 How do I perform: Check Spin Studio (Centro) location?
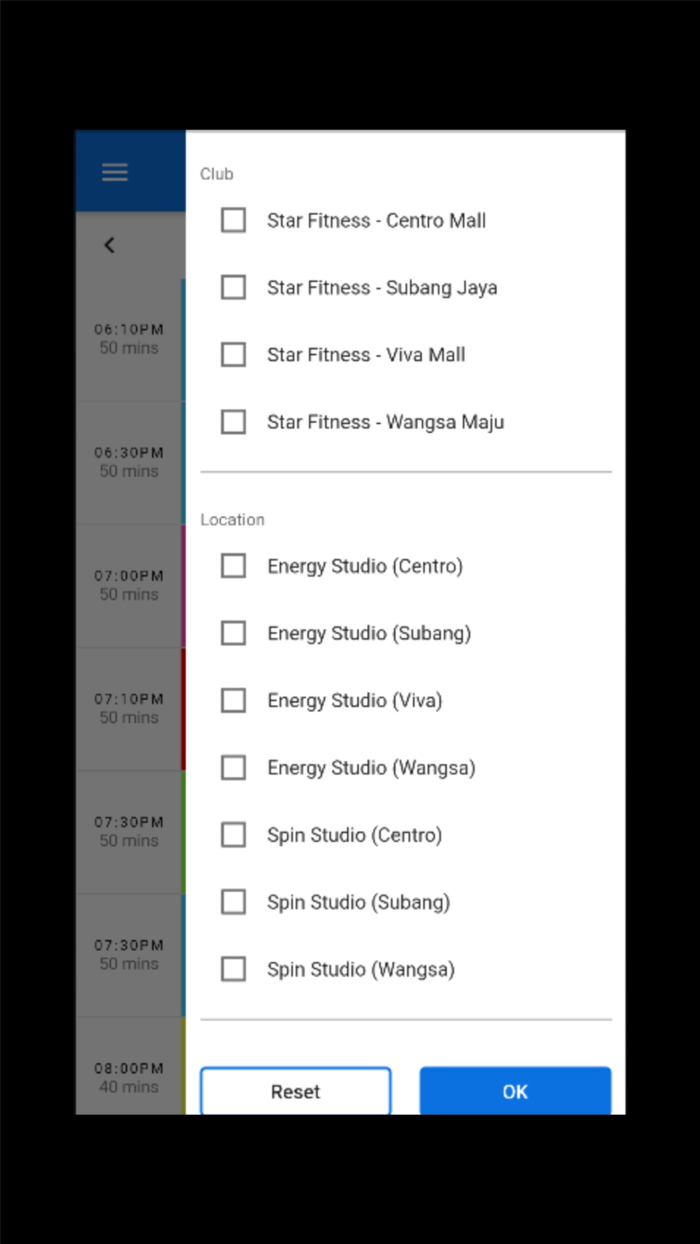click(233, 834)
